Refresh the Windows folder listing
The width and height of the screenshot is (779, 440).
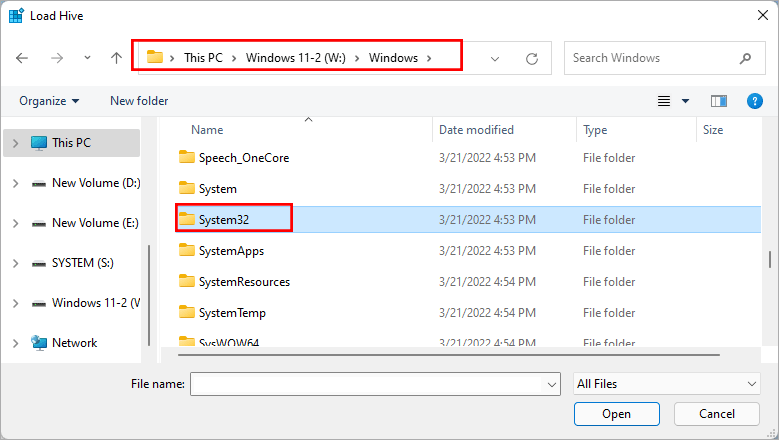coord(532,58)
